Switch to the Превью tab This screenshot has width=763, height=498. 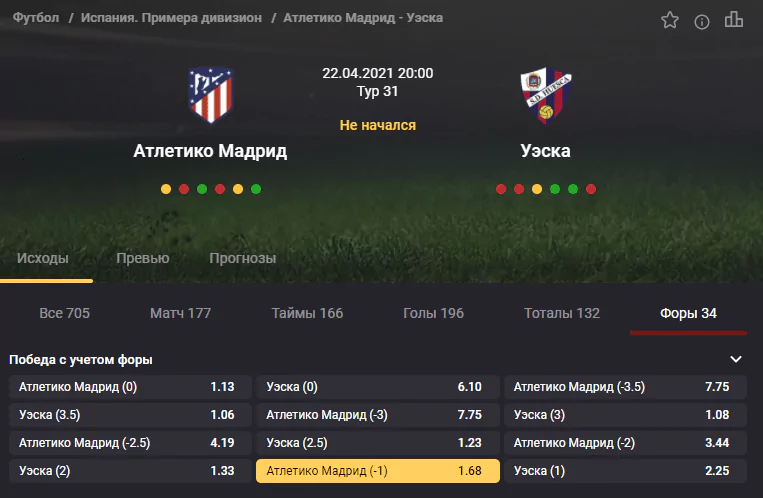pyautogui.click(x=143, y=258)
